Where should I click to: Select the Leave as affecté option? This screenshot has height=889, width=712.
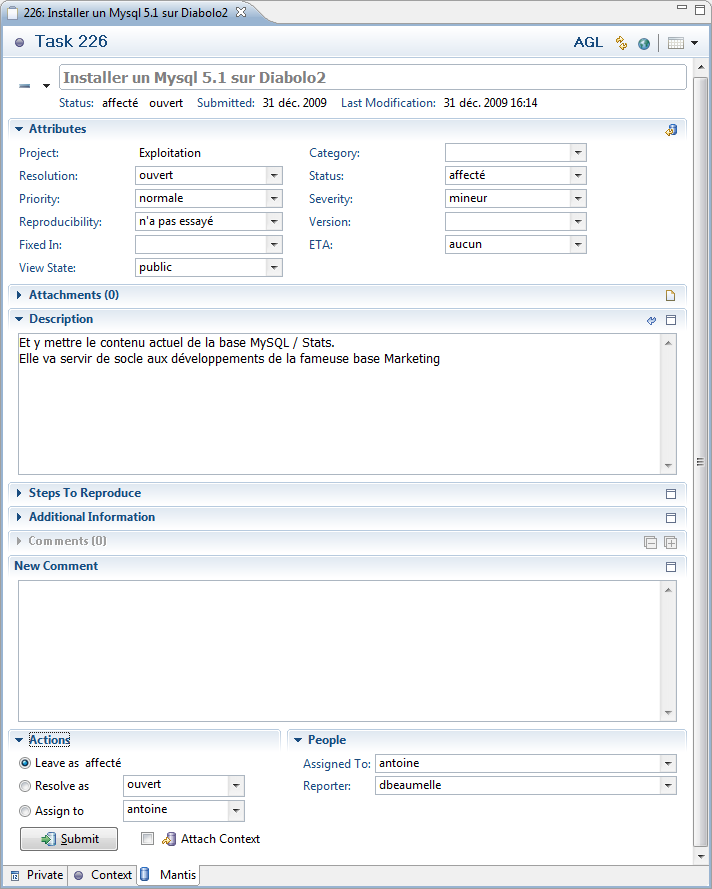[x=25, y=763]
